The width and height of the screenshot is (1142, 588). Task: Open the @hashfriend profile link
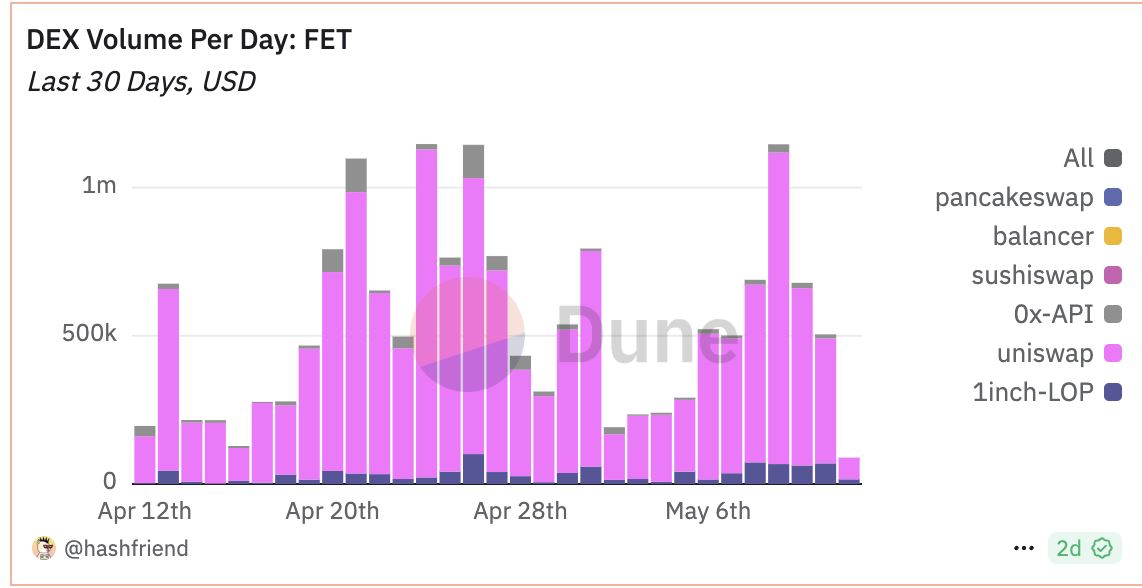126,548
